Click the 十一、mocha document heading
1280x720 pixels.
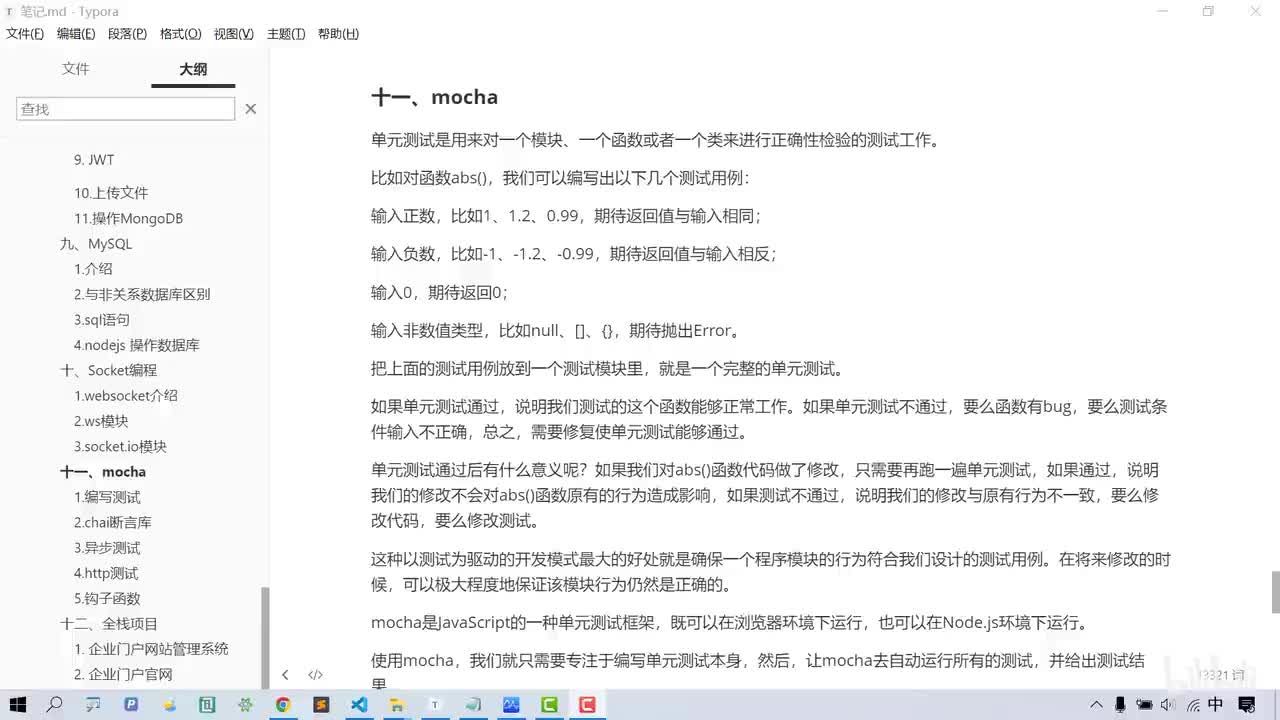pos(435,97)
